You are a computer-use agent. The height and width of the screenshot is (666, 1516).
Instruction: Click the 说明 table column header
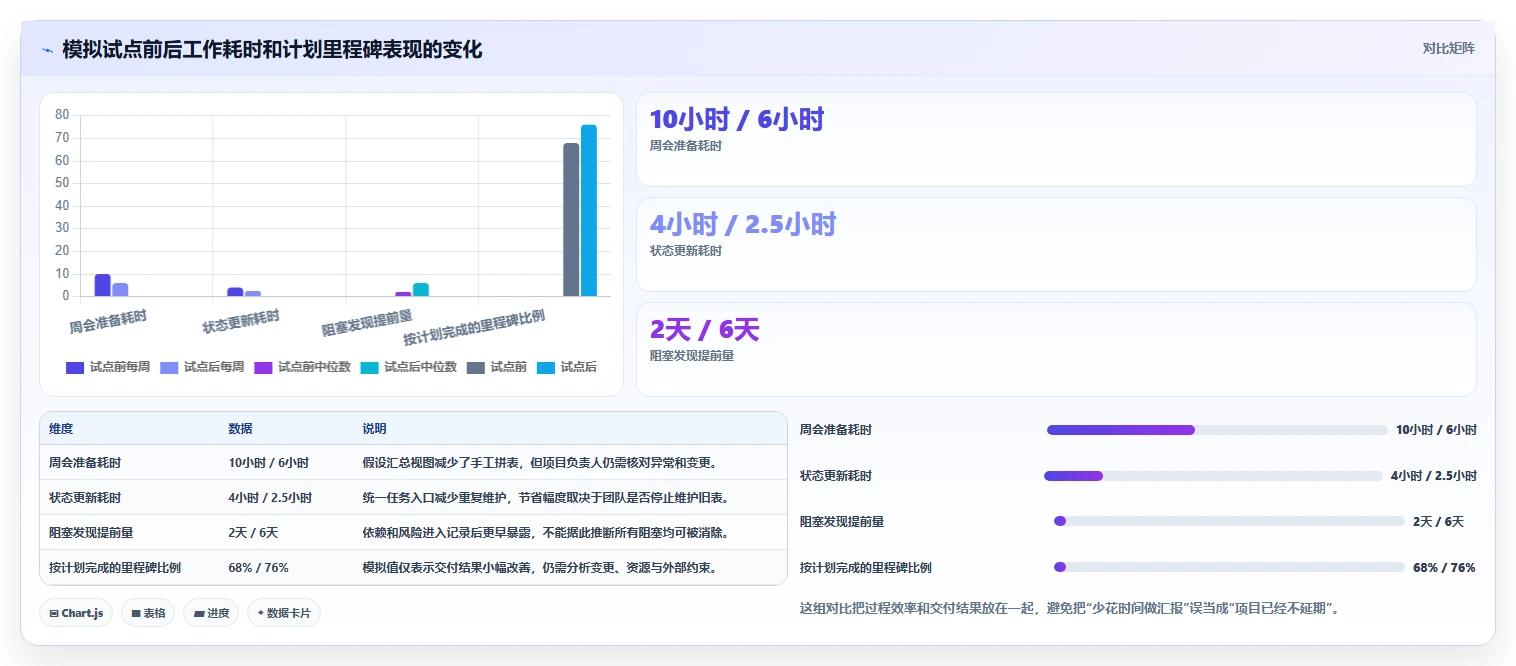[x=374, y=429]
